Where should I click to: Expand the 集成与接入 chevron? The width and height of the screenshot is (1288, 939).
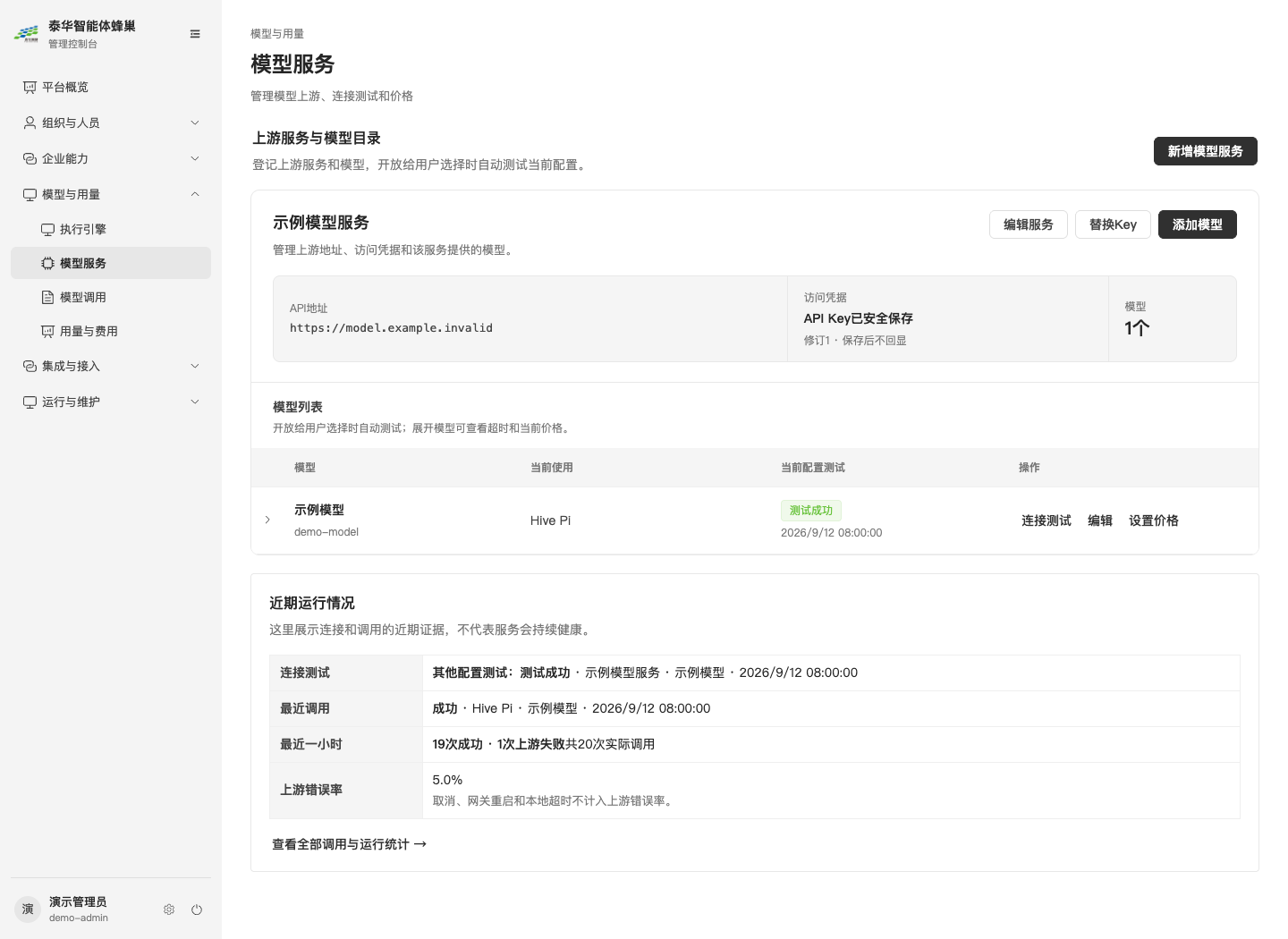click(195, 366)
